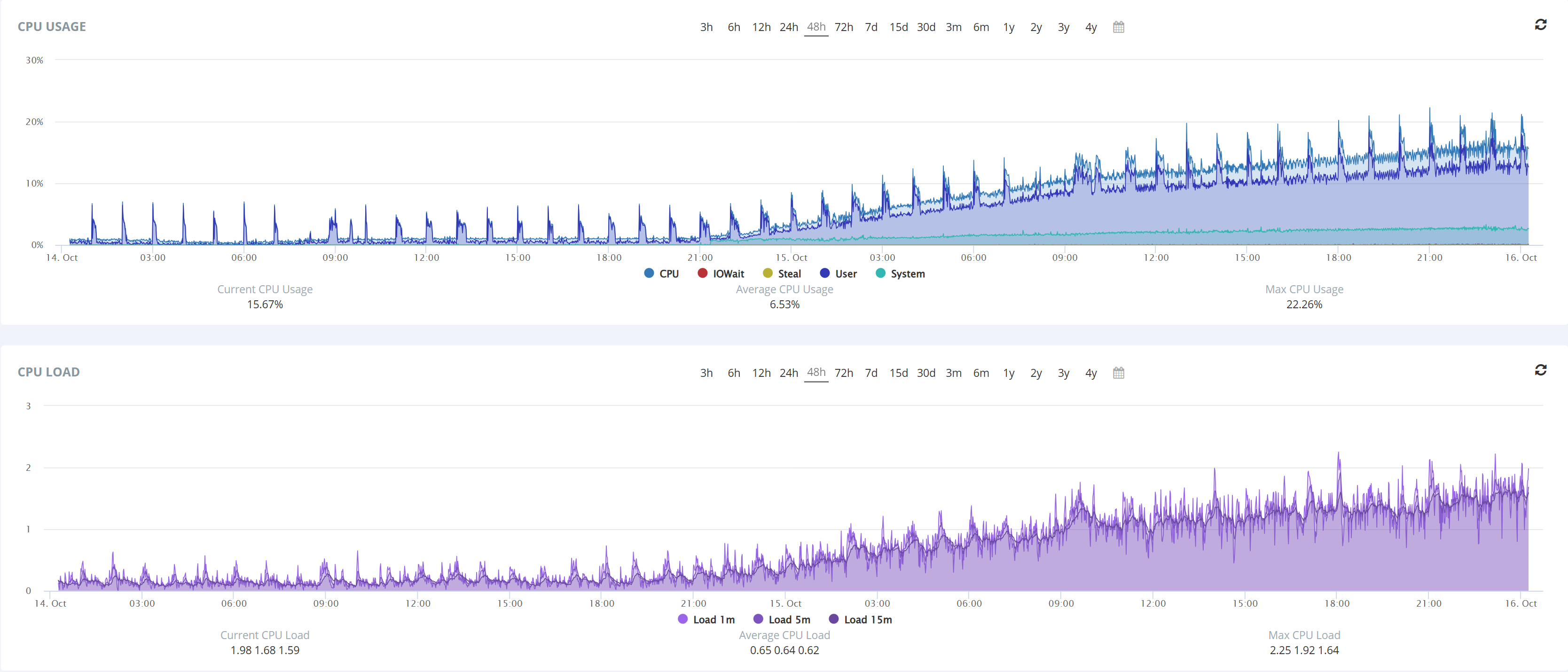The width and height of the screenshot is (1568, 672).
Task: Switch CPU Load to 72h range
Action: point(844,373)
